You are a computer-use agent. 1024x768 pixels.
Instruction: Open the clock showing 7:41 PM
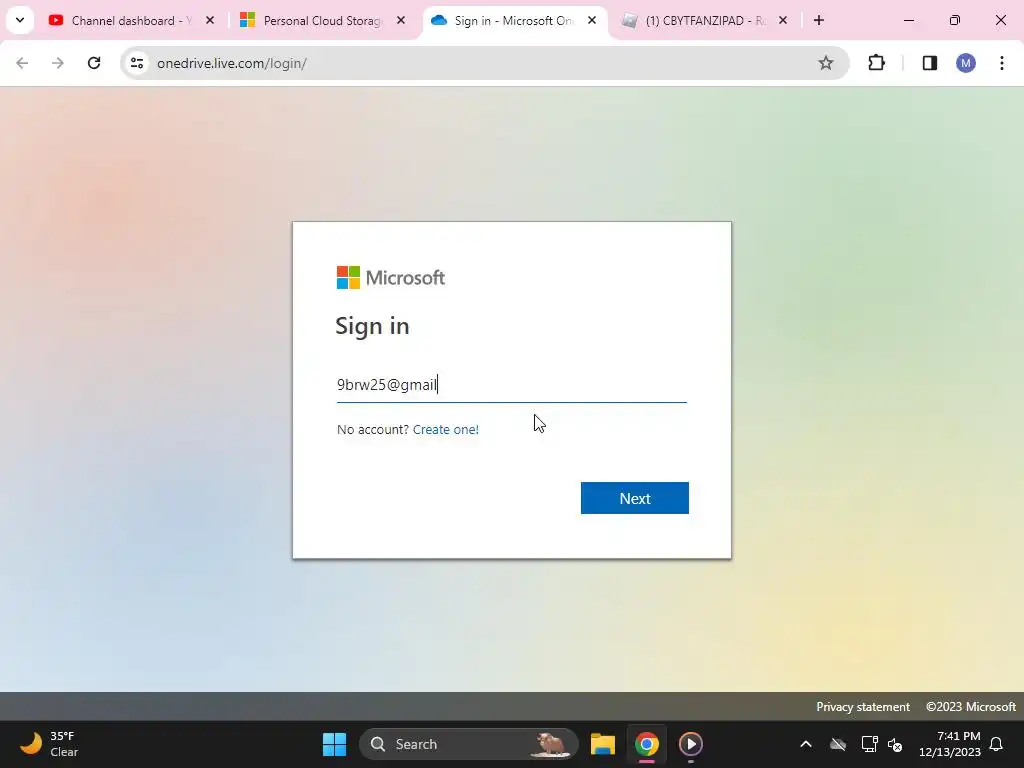(950, 744)
